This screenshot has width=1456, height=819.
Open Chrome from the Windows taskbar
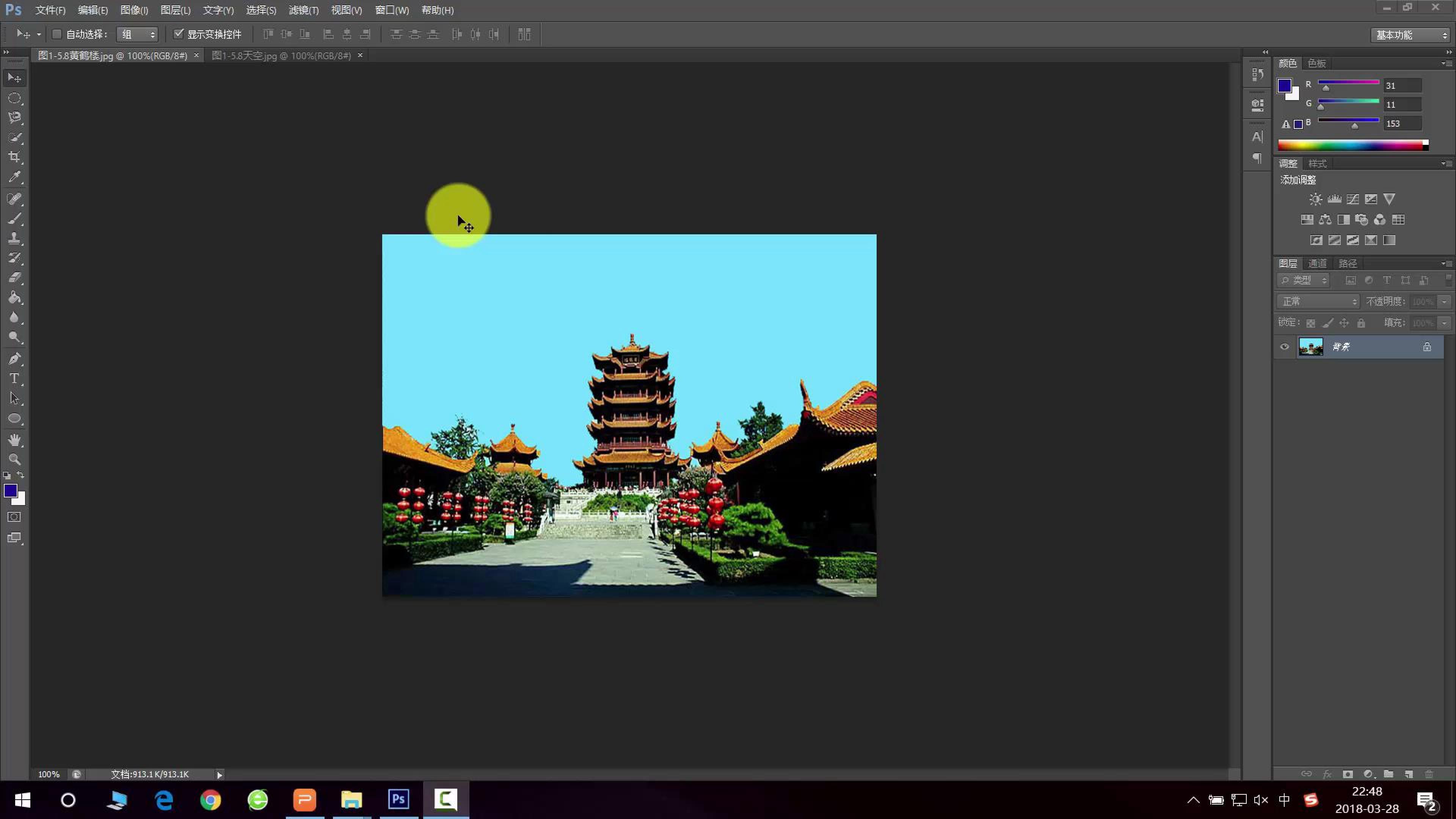[211, 800]
